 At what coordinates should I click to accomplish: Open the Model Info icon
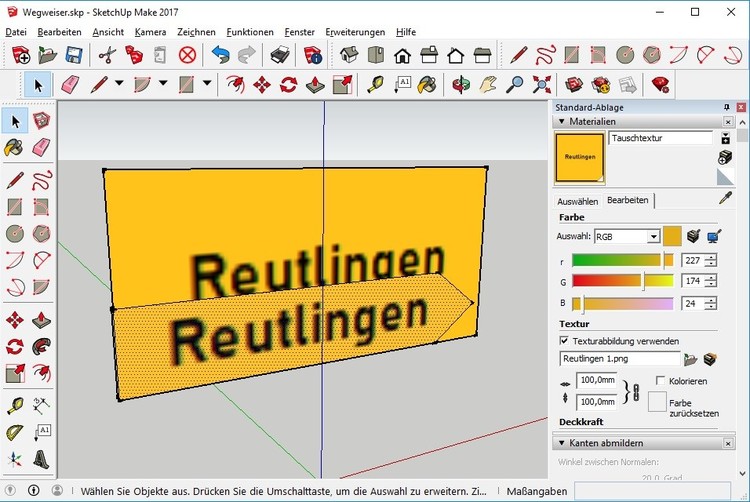(x=313, y=55)
